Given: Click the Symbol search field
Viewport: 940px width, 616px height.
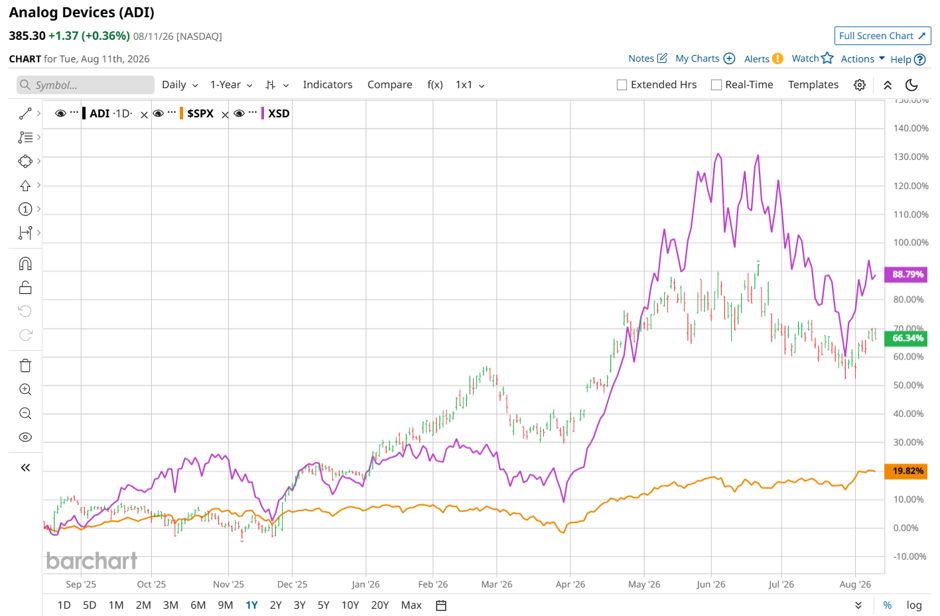Looking at the screenshot, I should [x=85, y=85].
